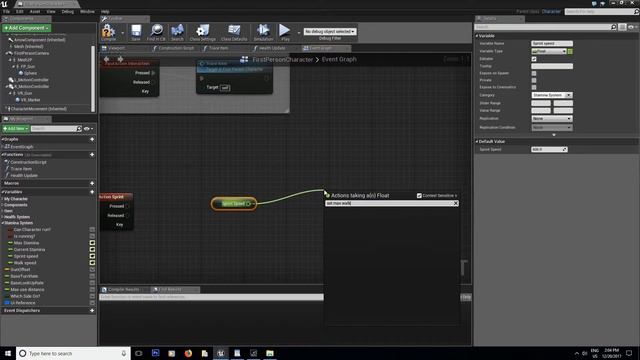This screenshot has width=640, height=360.
Task: Toggle editable eye for Max Stamina variable
Action: [x=92, y=243]
